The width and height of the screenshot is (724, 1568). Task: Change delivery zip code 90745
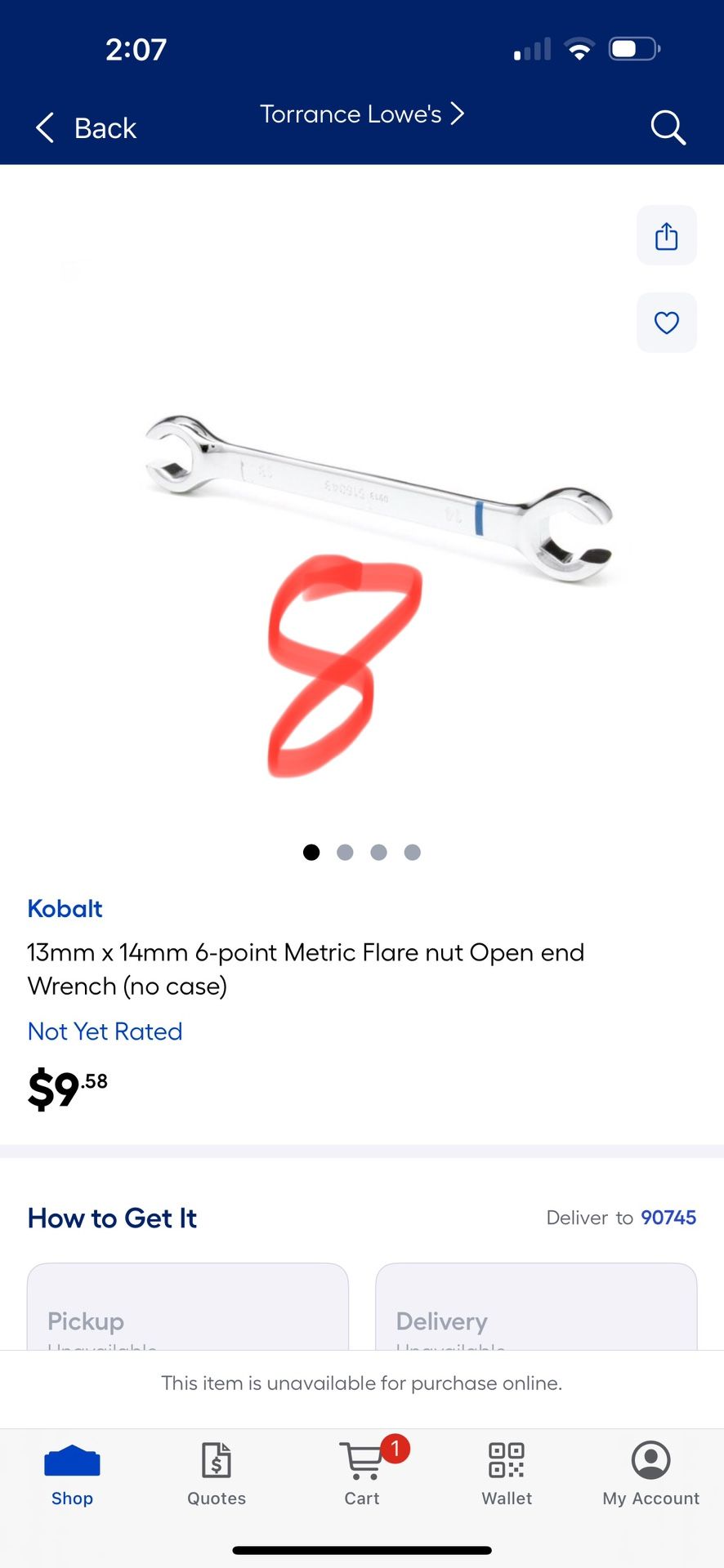click(668, 1217)
